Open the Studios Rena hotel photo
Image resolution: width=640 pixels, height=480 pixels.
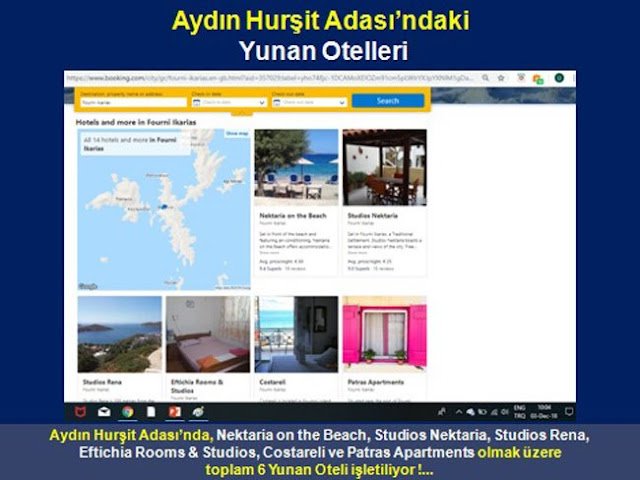click(120, 333)
